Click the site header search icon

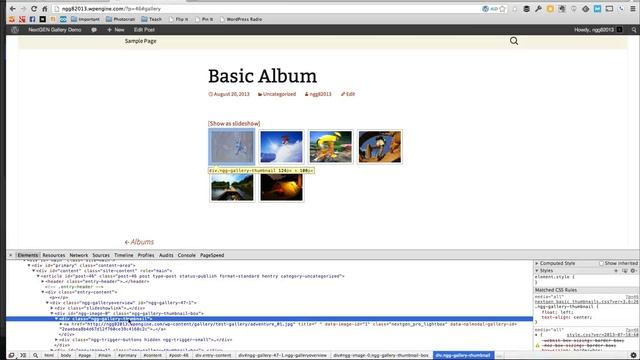tap(514, 41)
